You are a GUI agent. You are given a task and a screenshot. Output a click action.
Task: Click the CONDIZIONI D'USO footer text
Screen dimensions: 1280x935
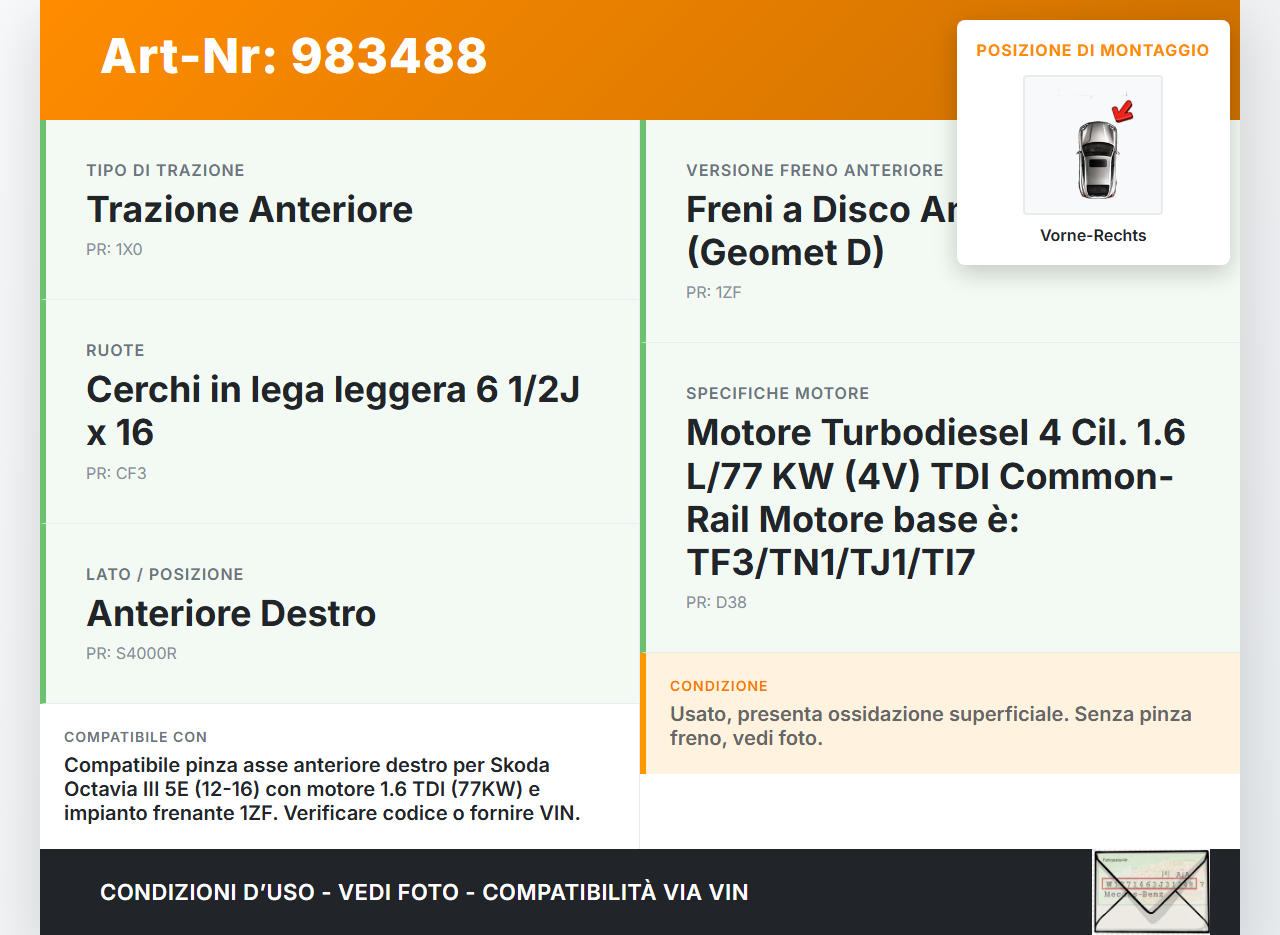tap(424, 892)
